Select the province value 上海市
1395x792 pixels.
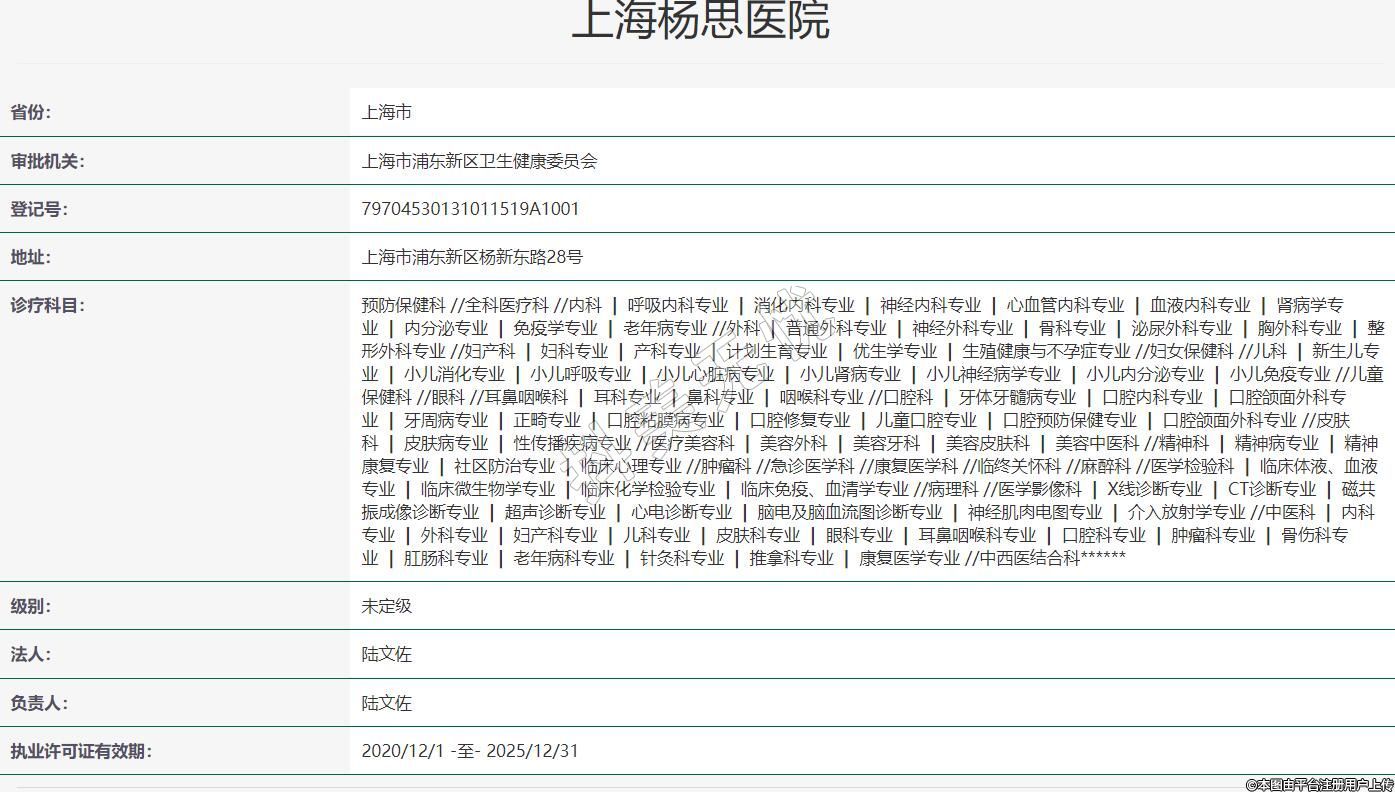point(387,113)
